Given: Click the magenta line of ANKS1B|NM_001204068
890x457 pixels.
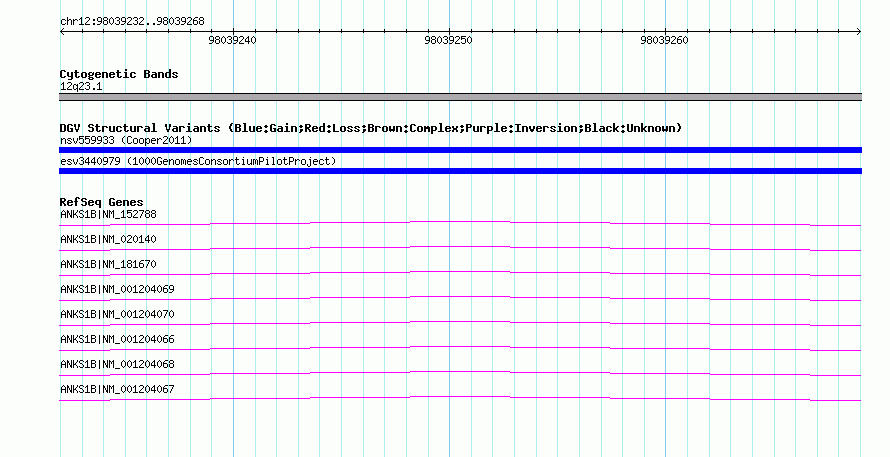Looking at the screenshot, I should 460,373.
